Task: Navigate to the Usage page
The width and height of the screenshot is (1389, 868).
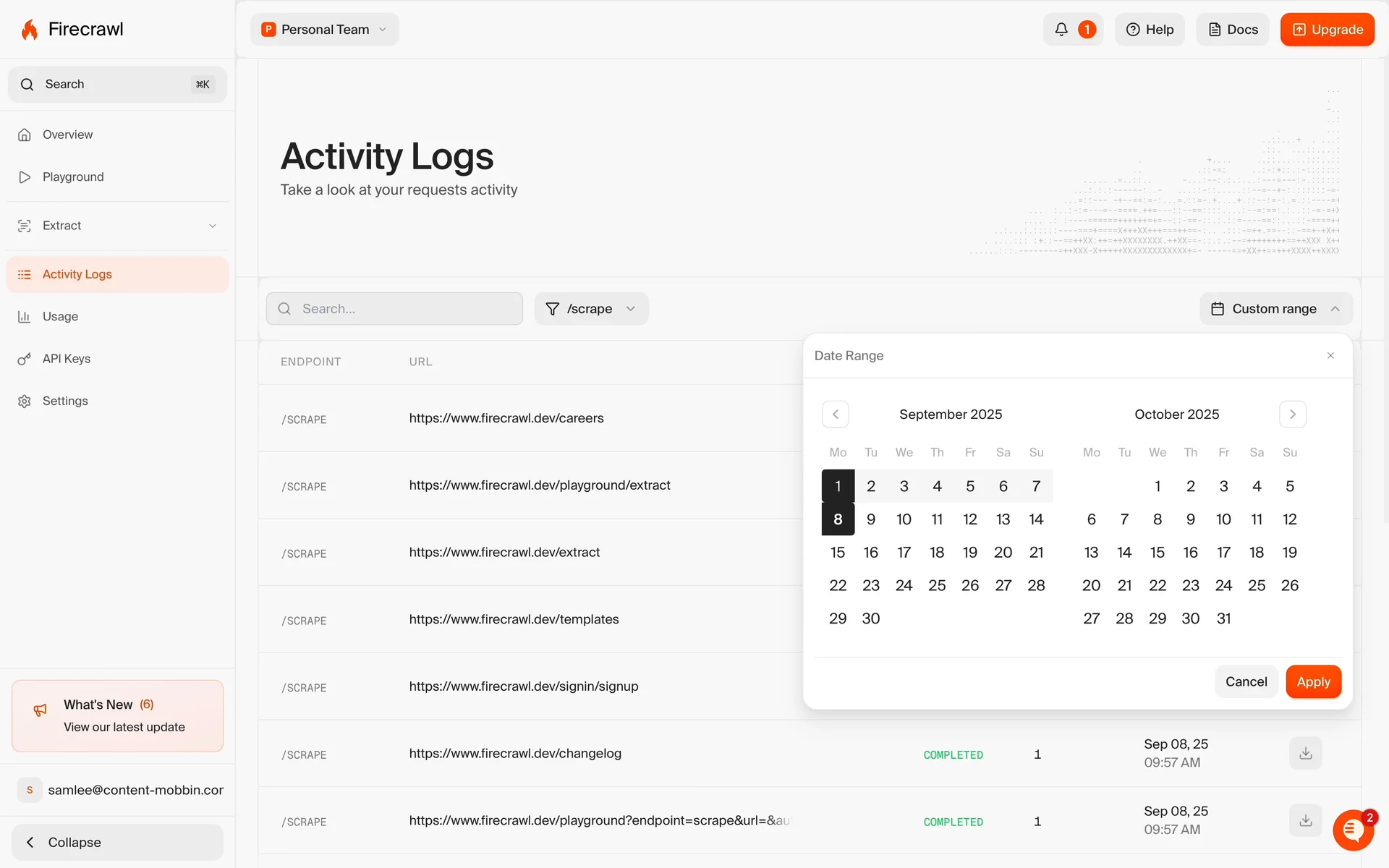Action: (60, 317)
